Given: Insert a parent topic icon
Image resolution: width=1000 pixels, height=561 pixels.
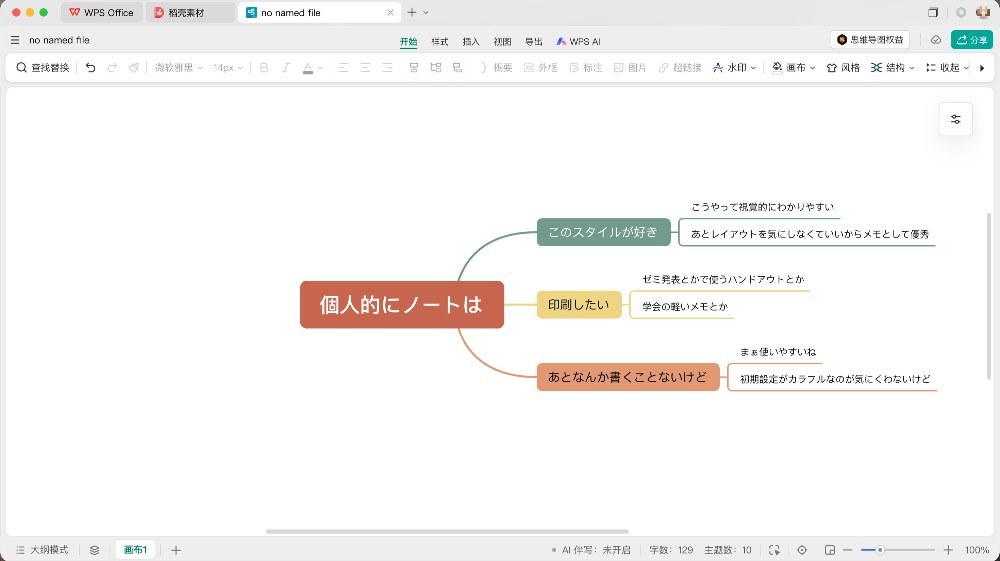Looking at the screenshot, I should [x=457, y=68].
